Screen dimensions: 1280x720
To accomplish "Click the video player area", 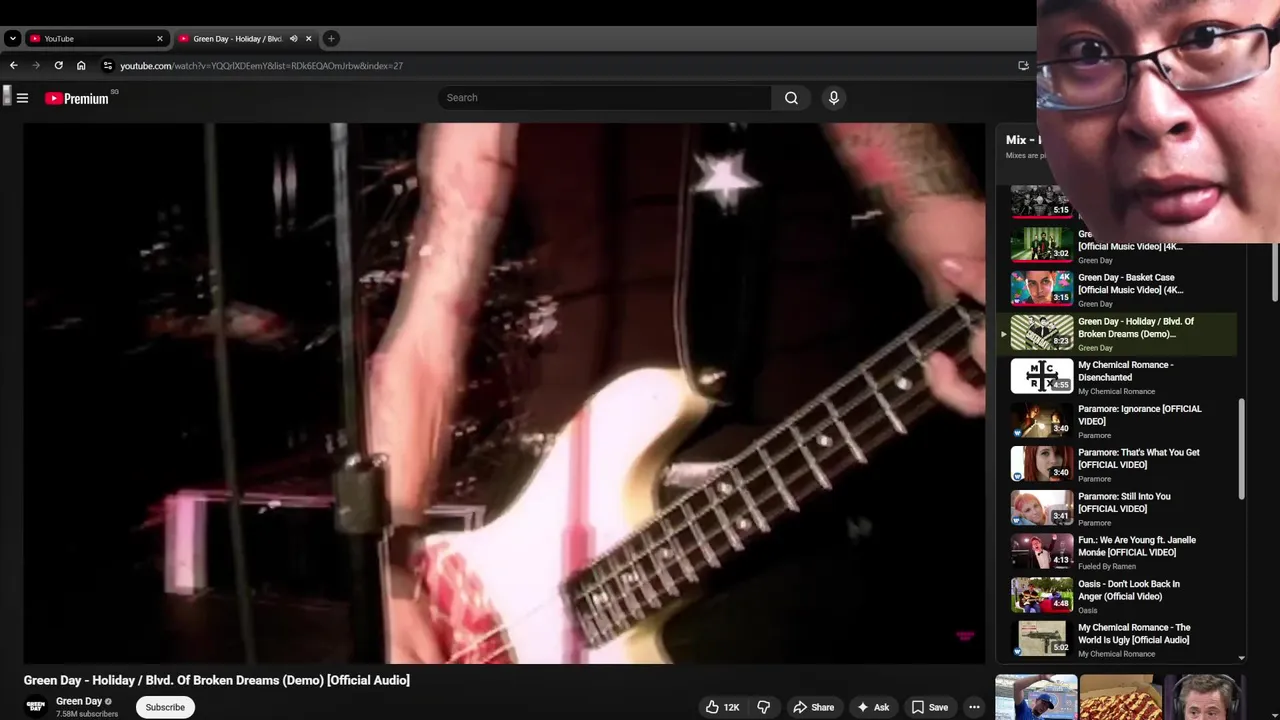I will [x=504, y=393].
